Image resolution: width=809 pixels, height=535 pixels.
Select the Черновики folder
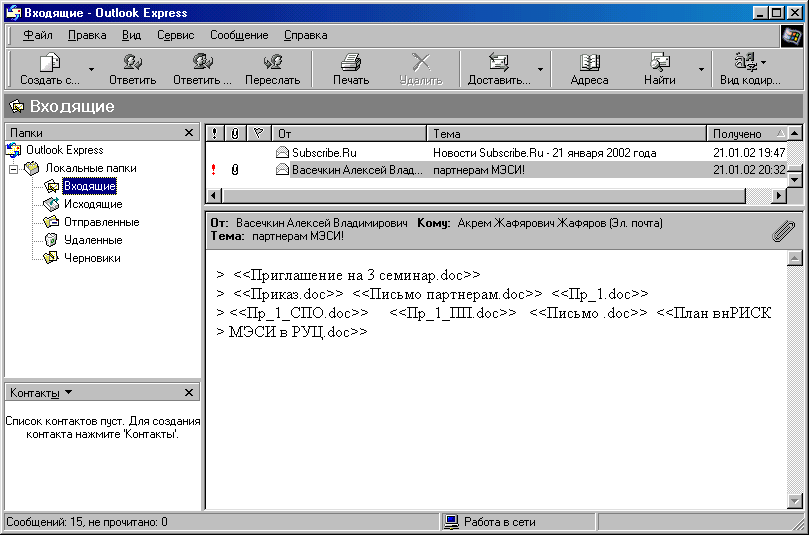(x=92, y=258)
